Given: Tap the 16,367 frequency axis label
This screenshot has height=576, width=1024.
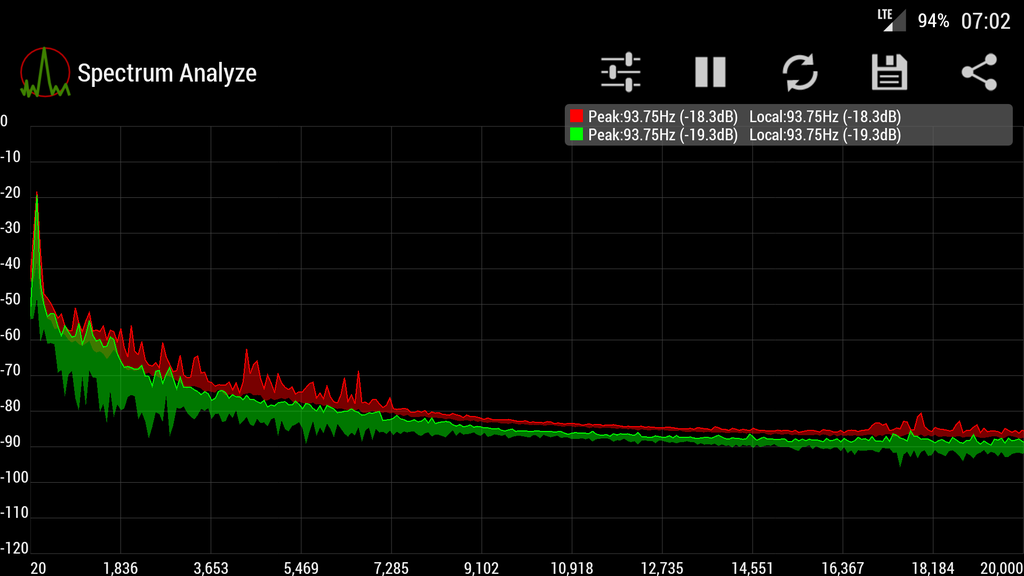Looking at the screenshot, I should pos(842,568).
